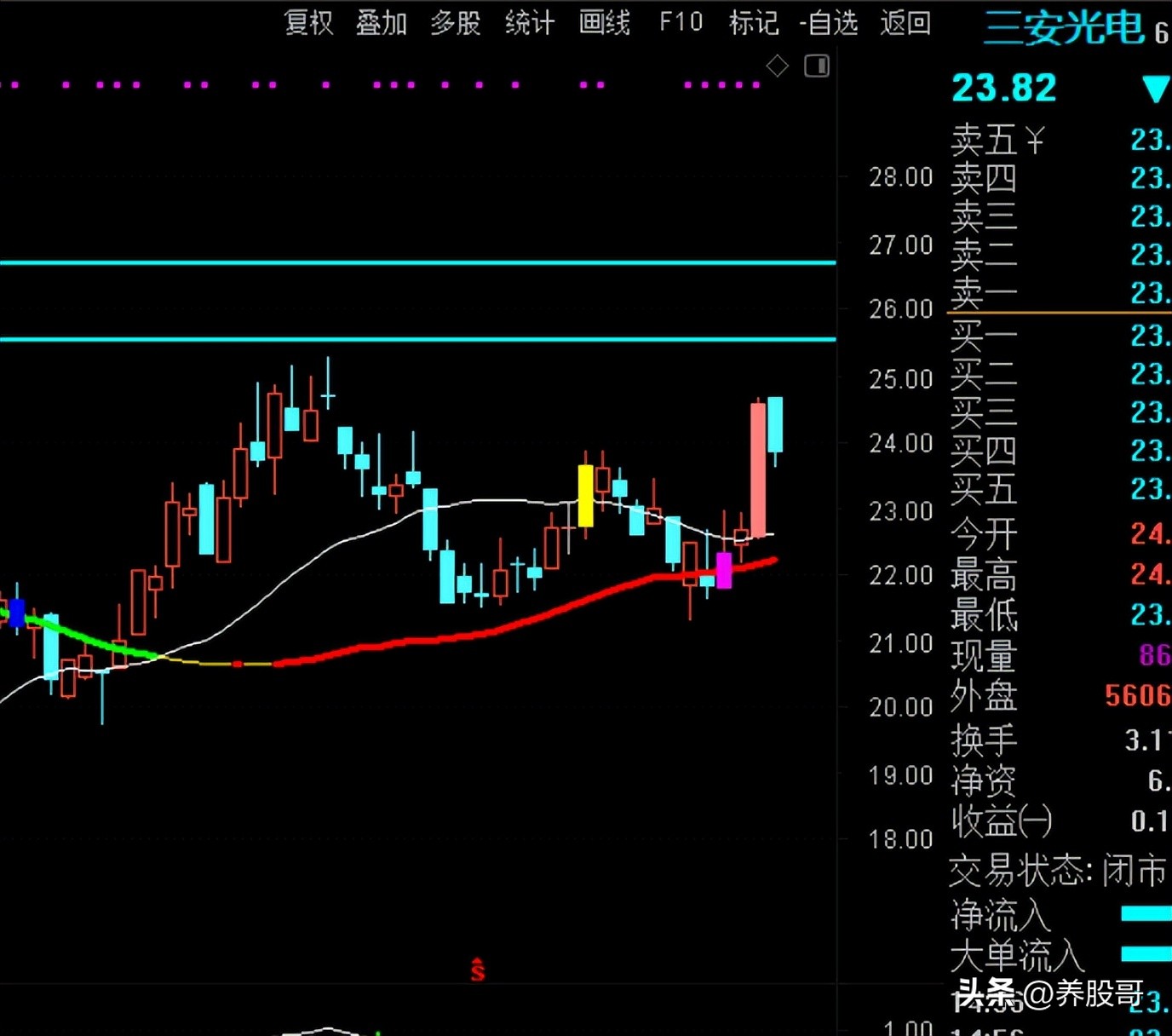Click the 22.00 price axis label

[900, 576]
